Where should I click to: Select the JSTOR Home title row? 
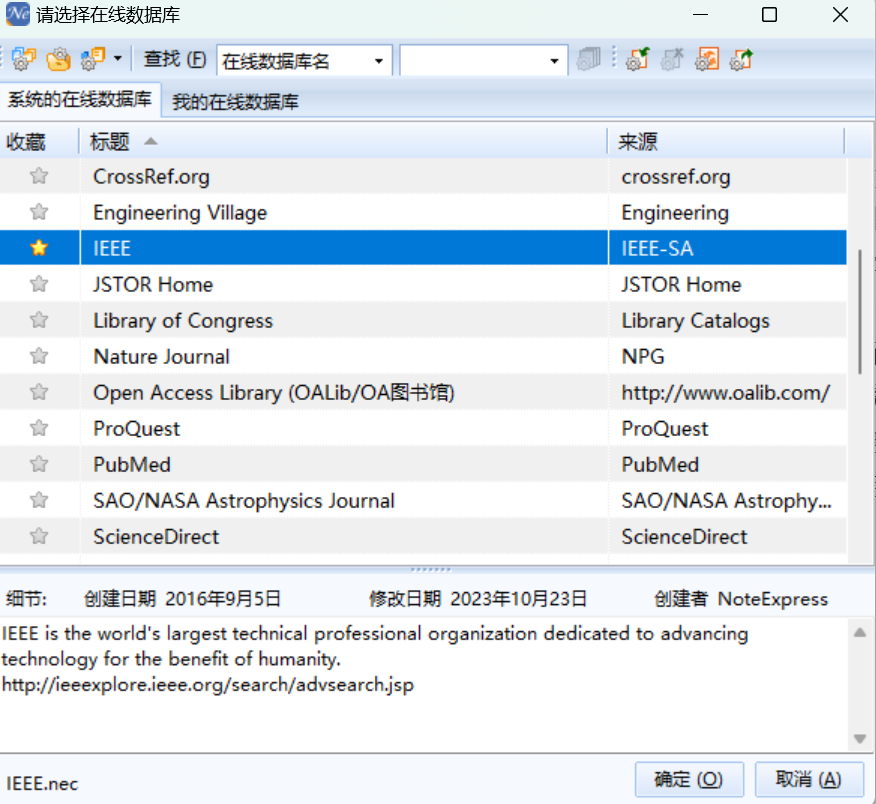344,284
